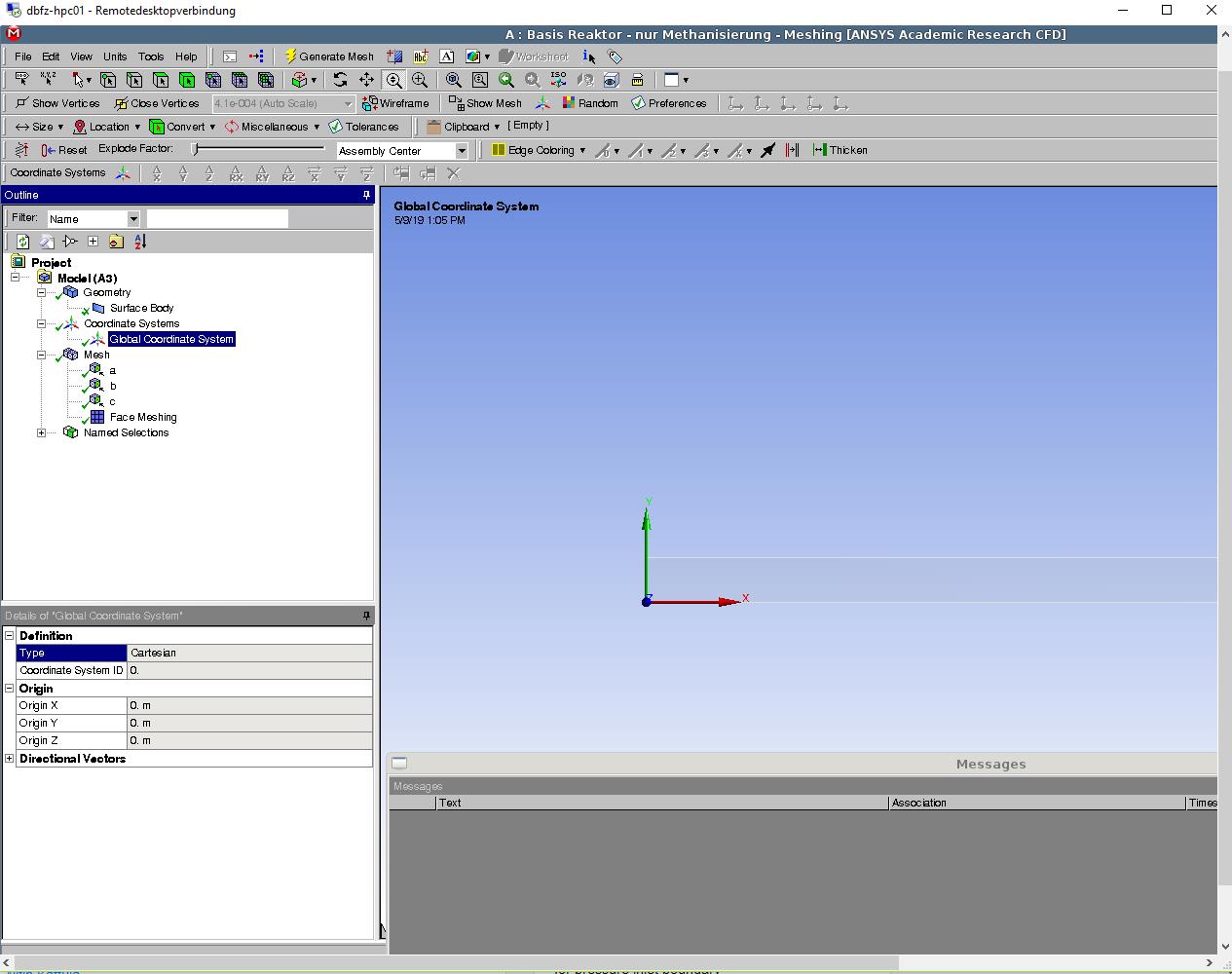Select the Rotate view tool
The width and height of the screenshot is (1232, 974).
pyautogui.click(x=339, y=80)
